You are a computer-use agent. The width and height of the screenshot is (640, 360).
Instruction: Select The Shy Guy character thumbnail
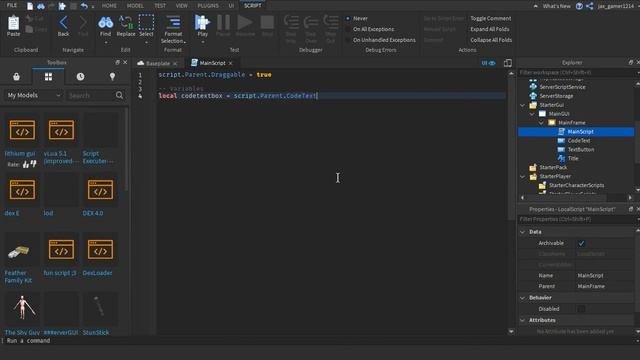pos(22,309)
